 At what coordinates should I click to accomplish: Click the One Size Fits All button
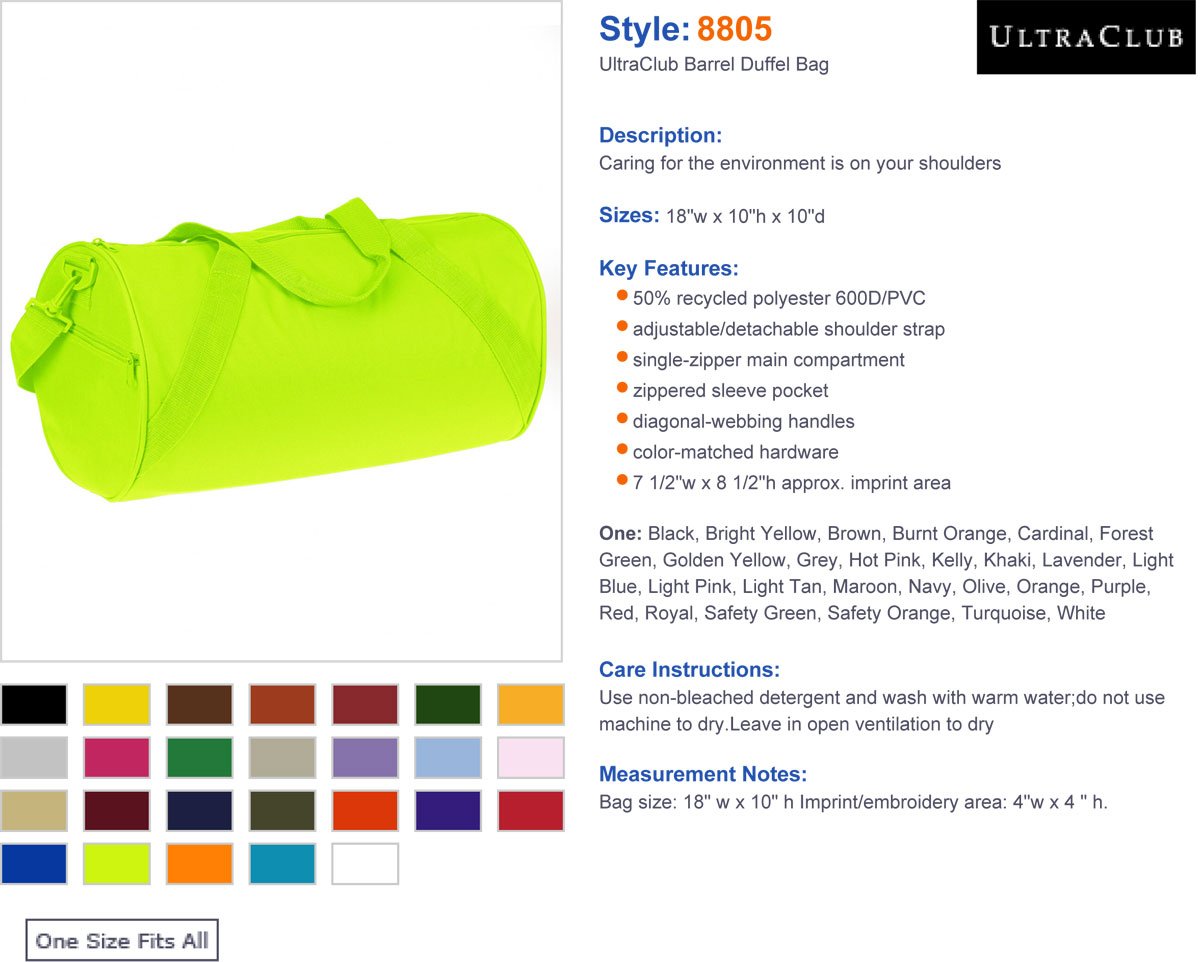(x=122, y=940)
